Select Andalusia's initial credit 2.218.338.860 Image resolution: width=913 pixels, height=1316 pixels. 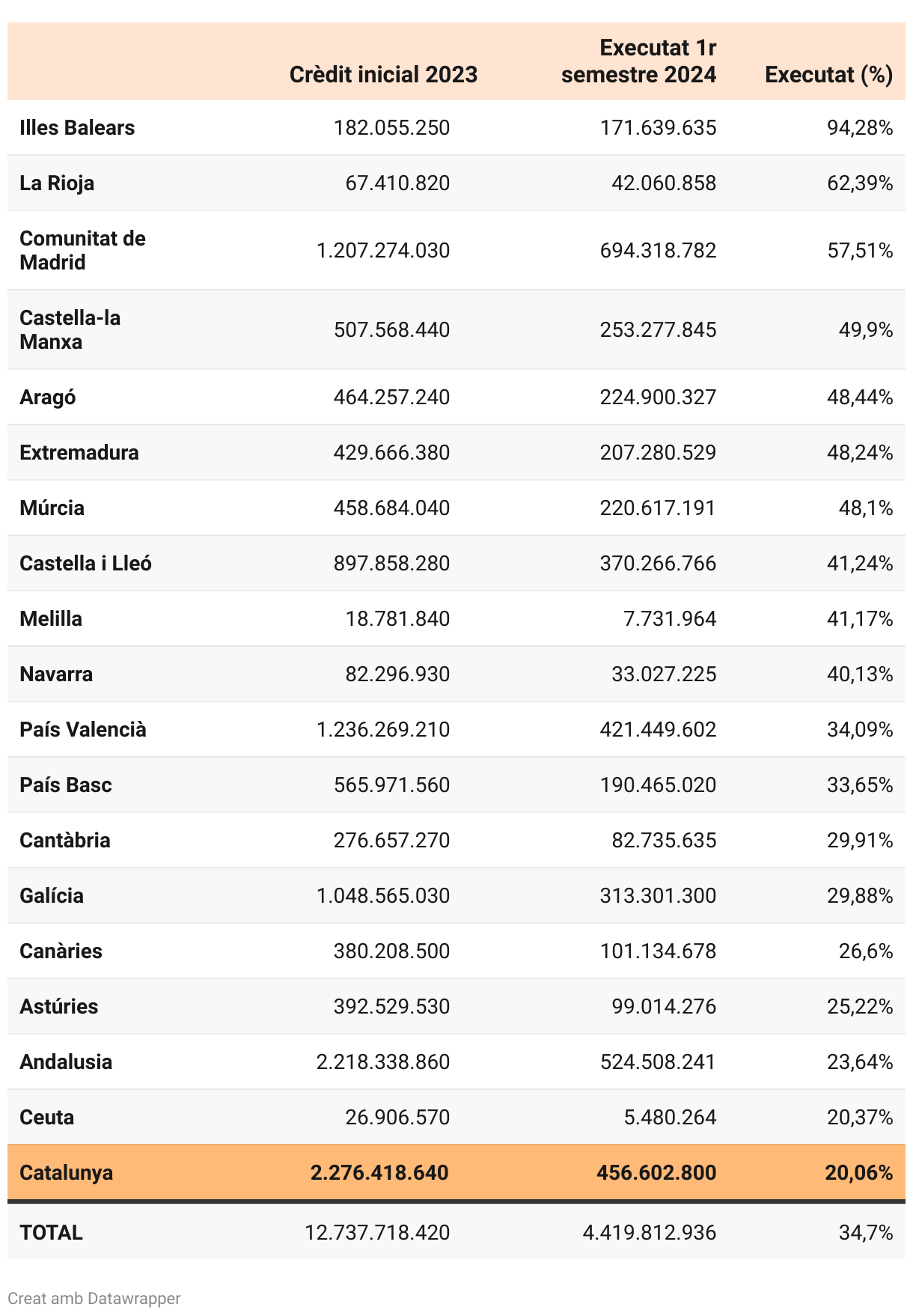click(383, 1061)
